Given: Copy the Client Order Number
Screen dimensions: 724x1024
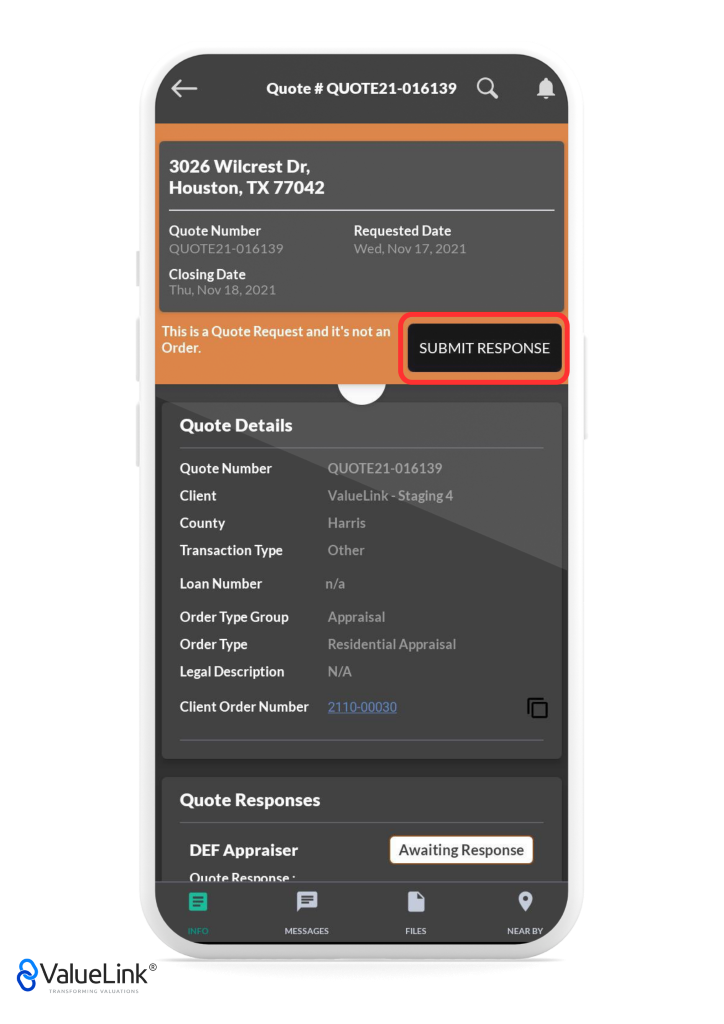Looking at the screenshot, I should click(537, 708).
